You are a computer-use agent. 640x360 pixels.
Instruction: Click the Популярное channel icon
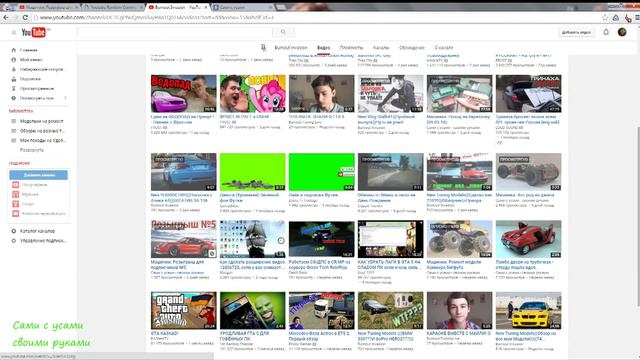16,184
